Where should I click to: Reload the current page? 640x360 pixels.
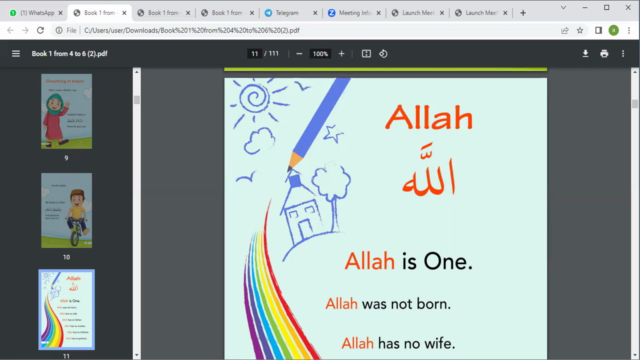(x=40, y=30)
